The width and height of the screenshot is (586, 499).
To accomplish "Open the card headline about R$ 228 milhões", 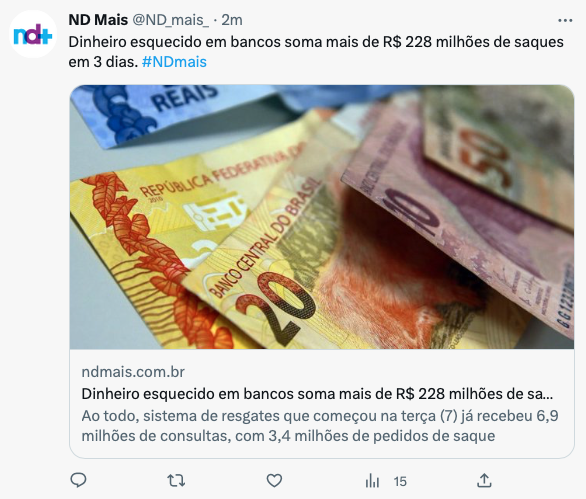I will 317,394.
